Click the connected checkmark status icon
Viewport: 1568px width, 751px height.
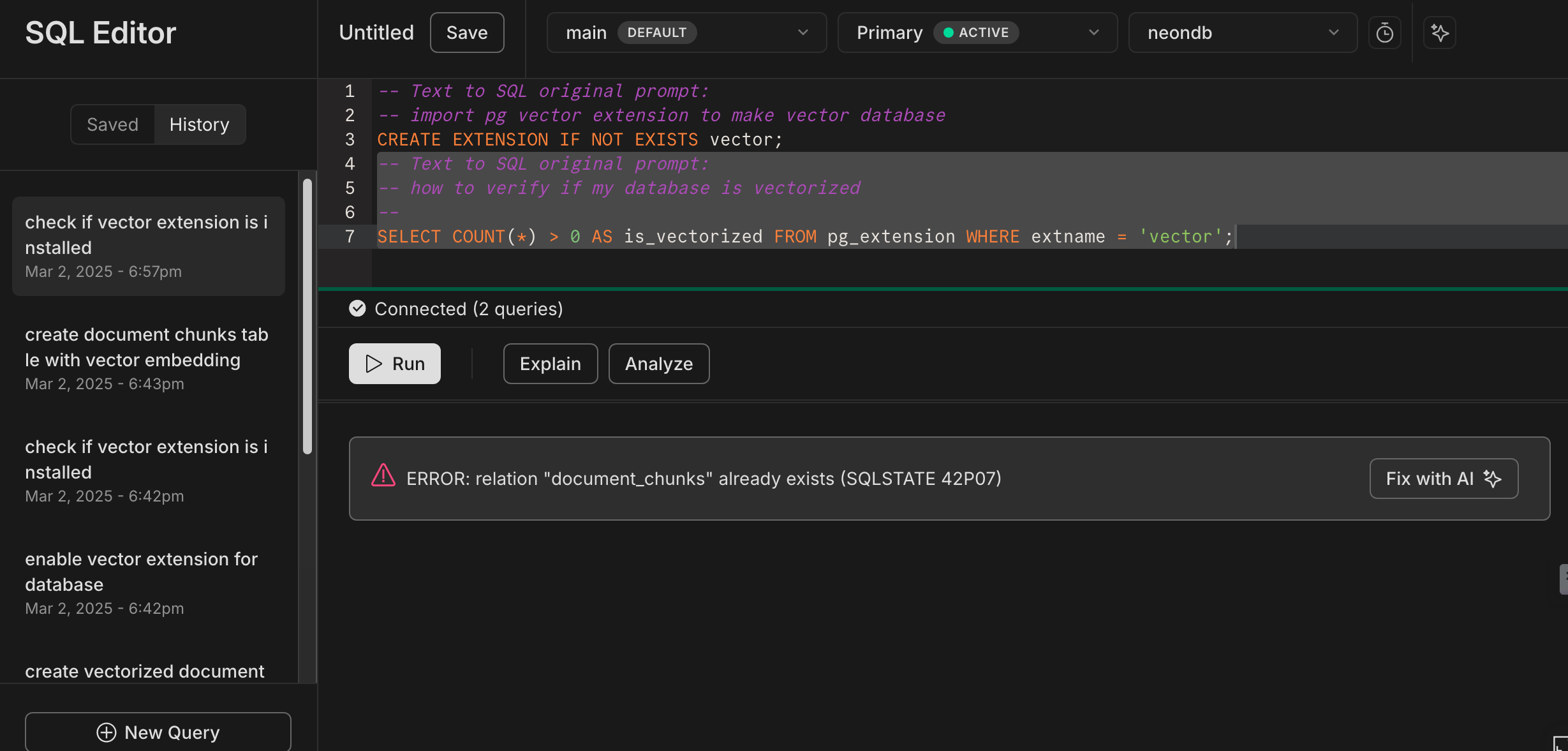357,309
